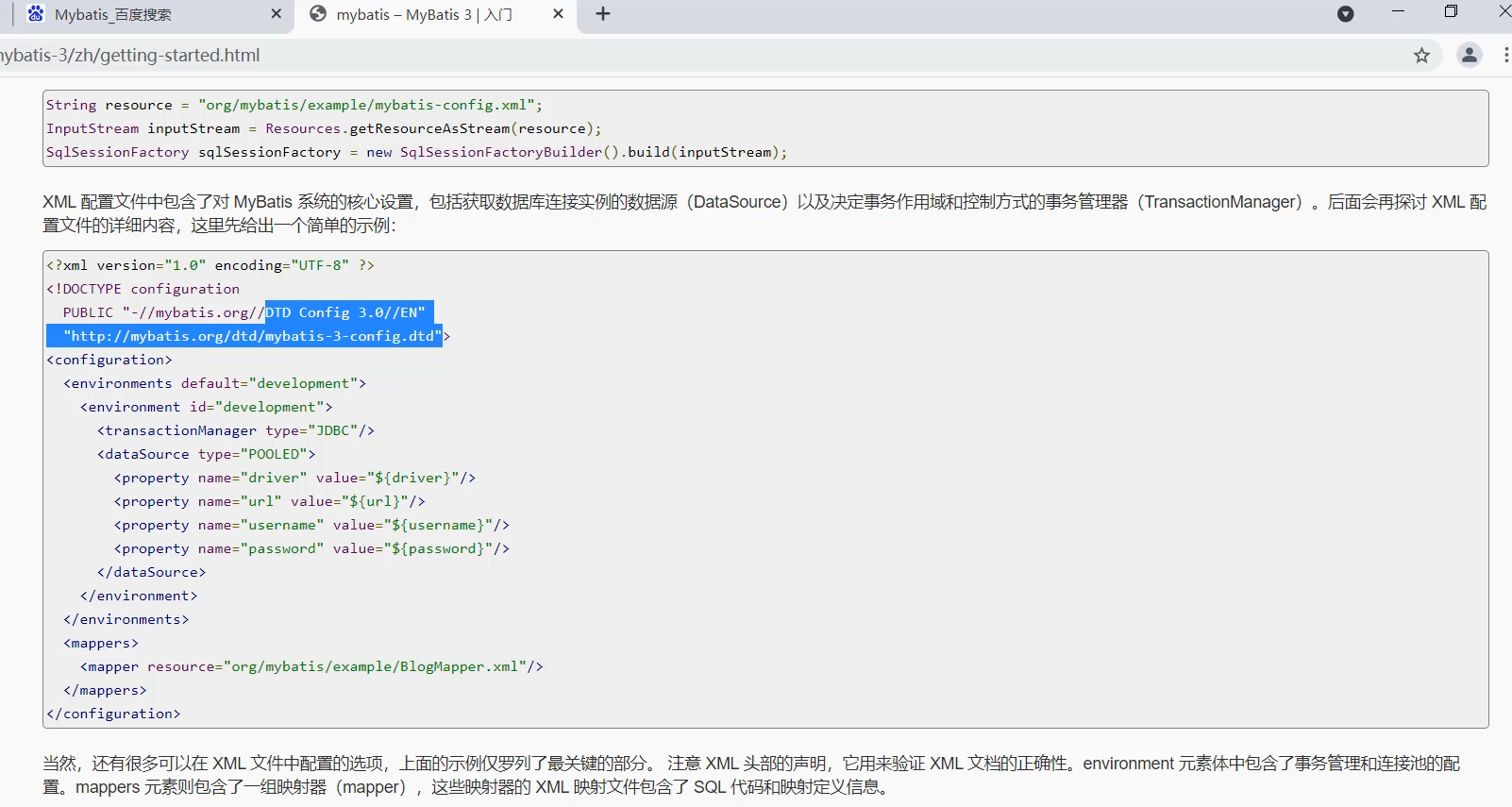Click the property name="password" line

[x=312, y=548]
